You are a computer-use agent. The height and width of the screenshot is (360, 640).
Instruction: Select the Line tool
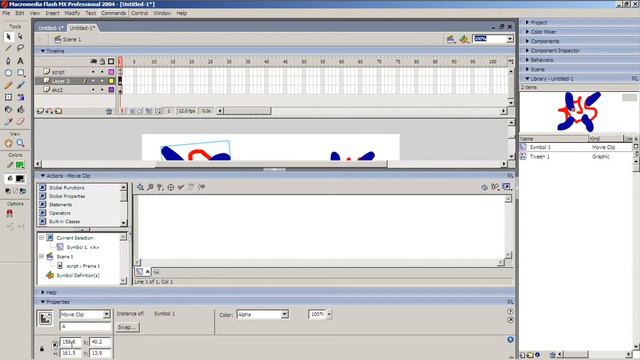point(8,49)
